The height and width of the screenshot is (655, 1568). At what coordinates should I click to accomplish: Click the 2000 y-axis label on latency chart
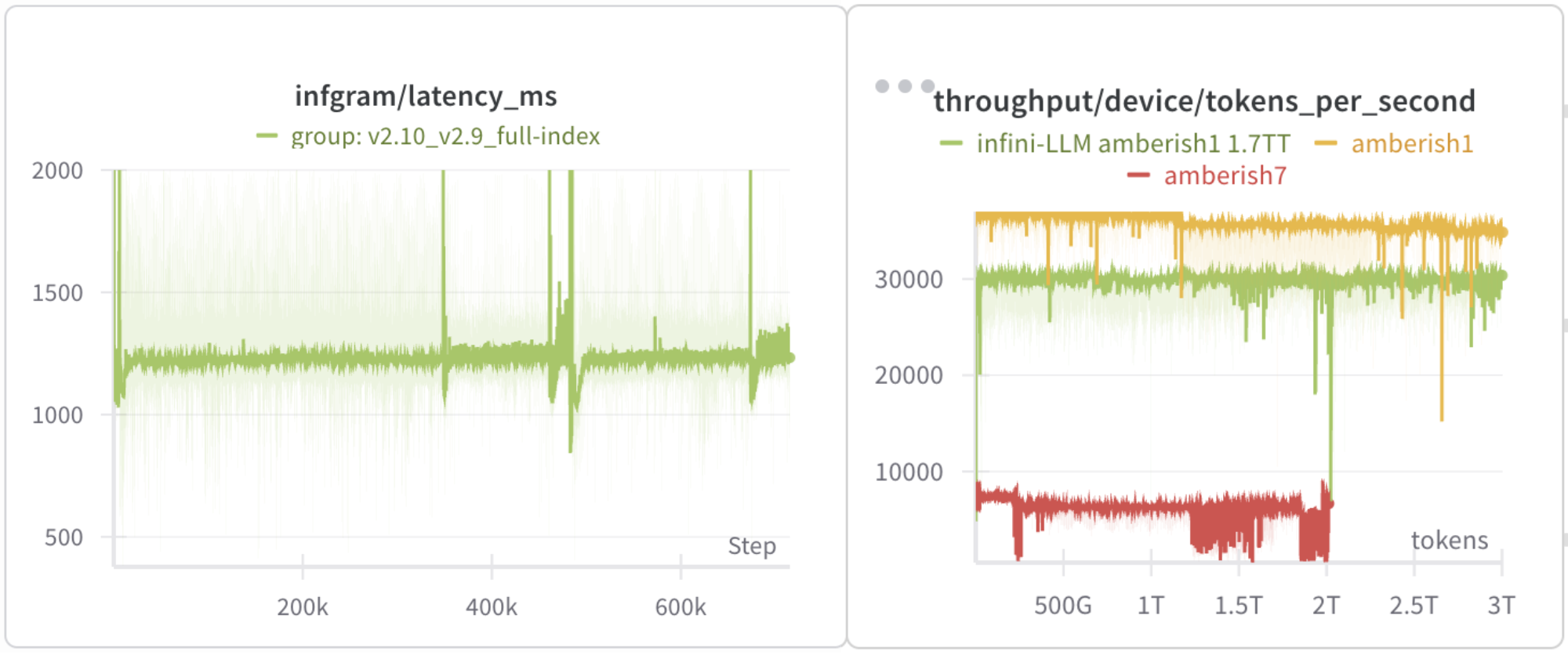(x=57, y=171)
